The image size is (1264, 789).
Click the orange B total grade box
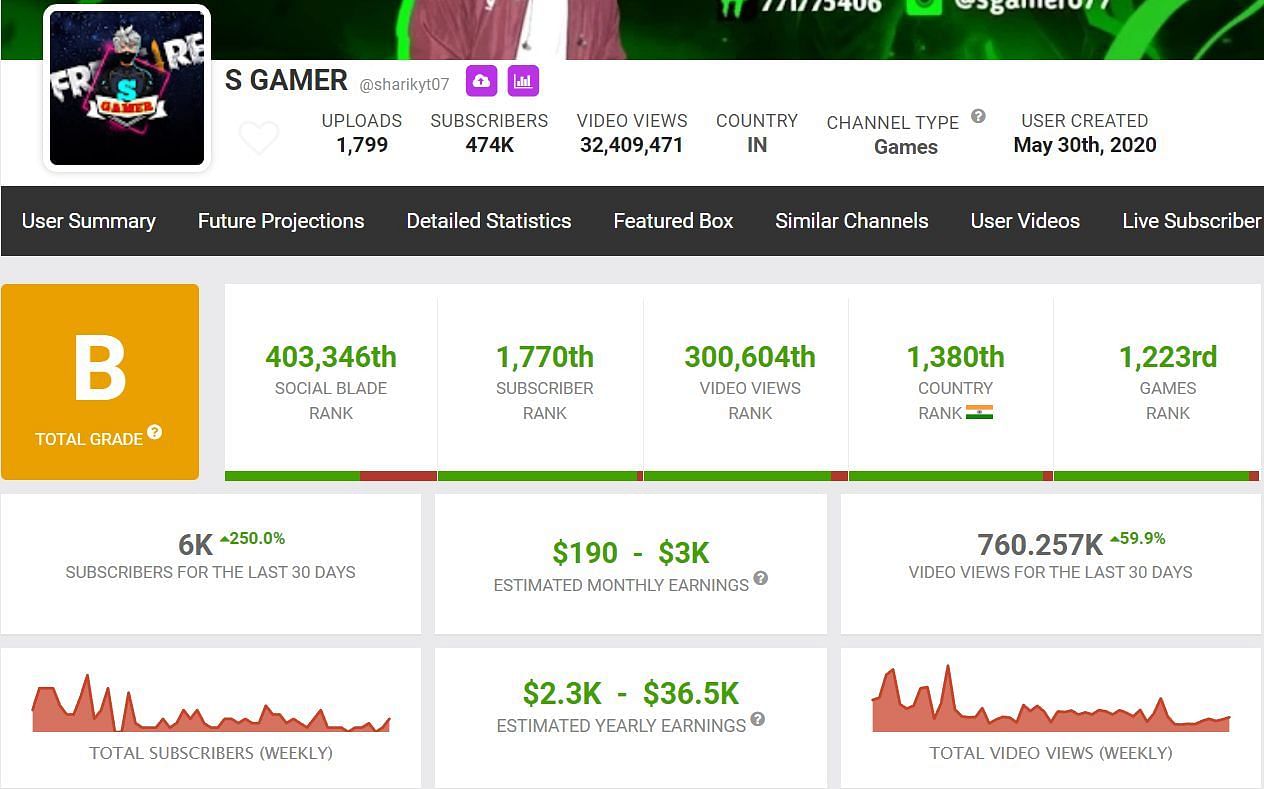(x=100, y=381)
